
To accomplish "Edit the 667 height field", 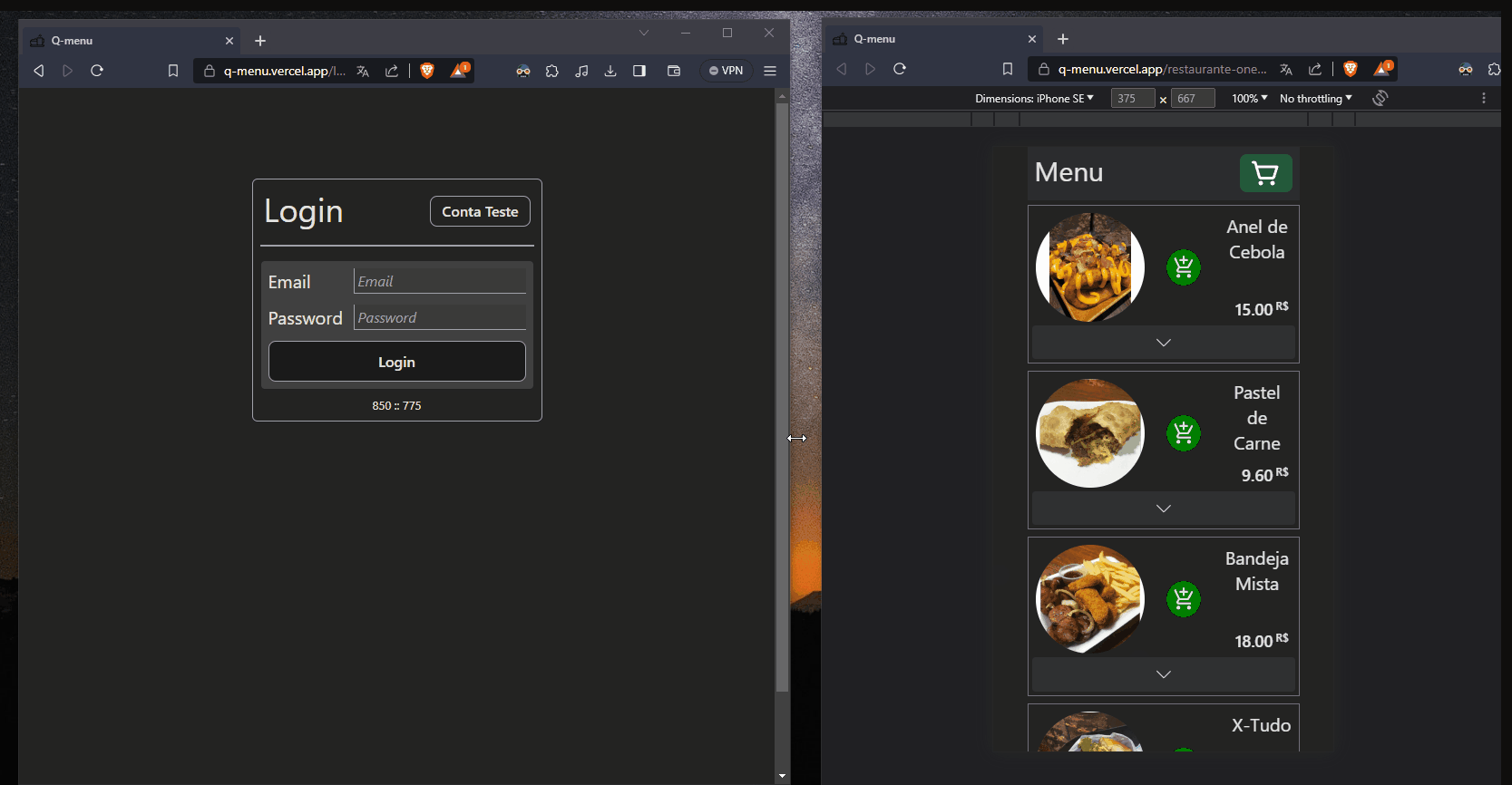I will click(1193, 98).
